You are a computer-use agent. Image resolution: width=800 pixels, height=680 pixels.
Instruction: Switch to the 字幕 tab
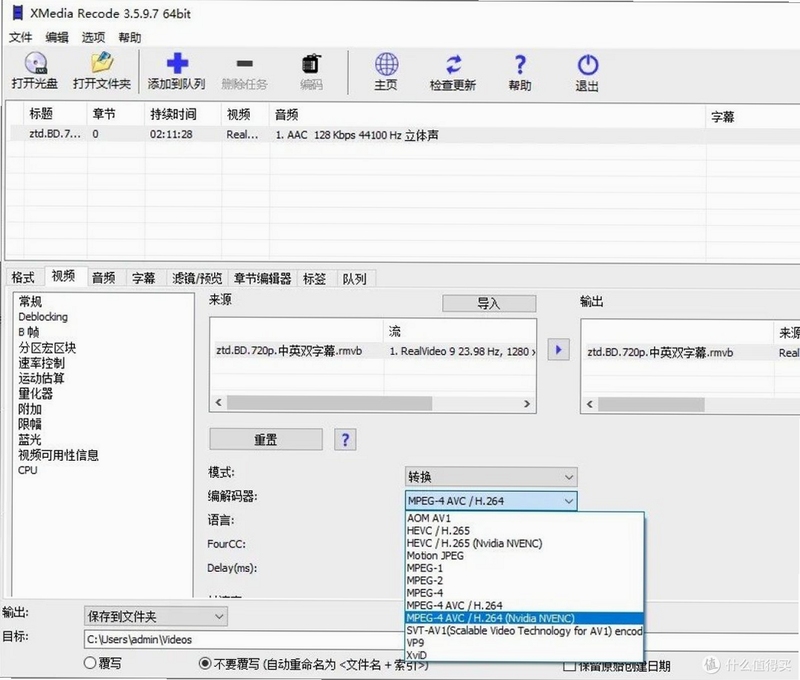pyautogui.click(x=143, y=278)
